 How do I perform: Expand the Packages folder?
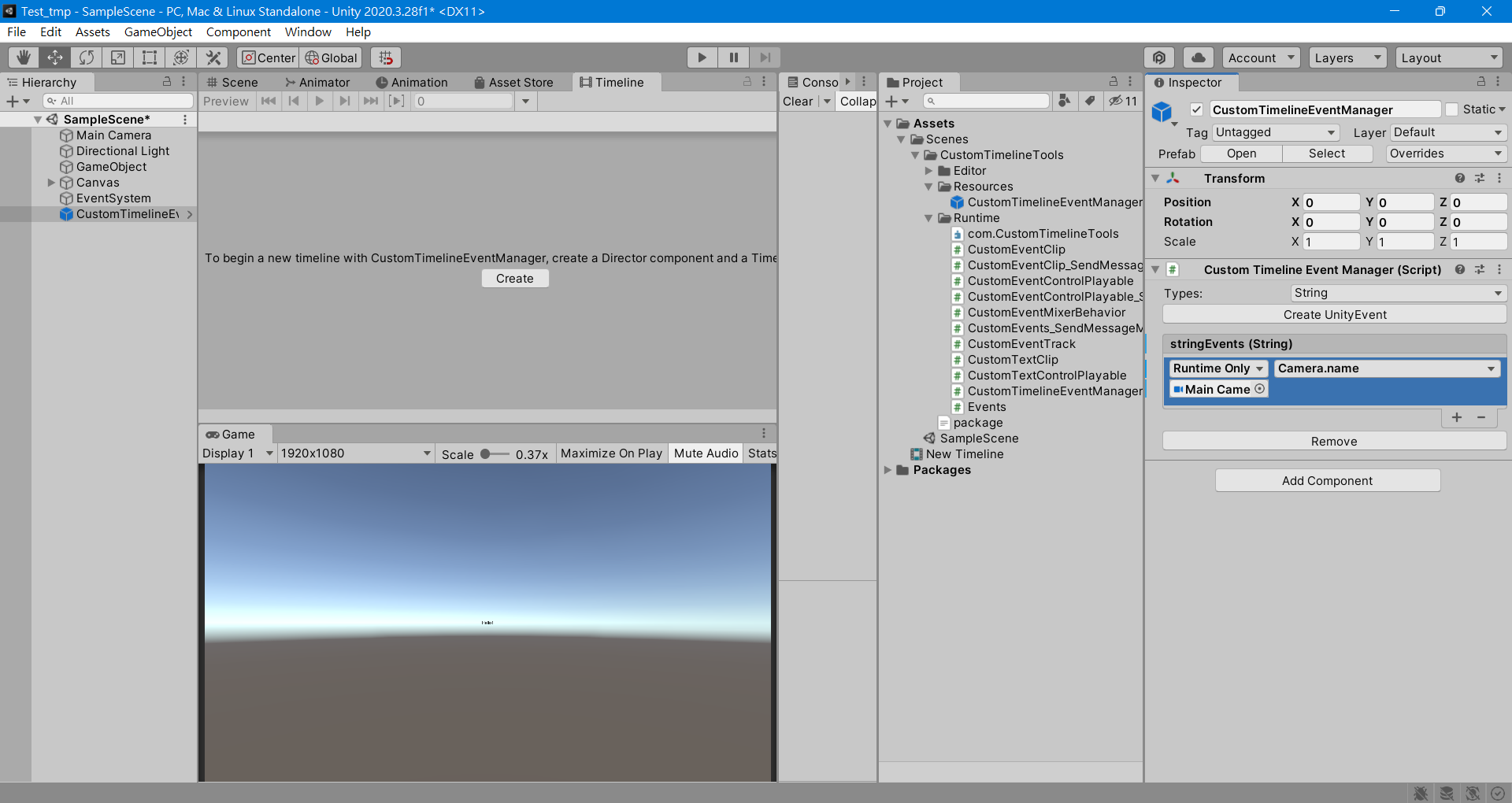pos(888,470)
